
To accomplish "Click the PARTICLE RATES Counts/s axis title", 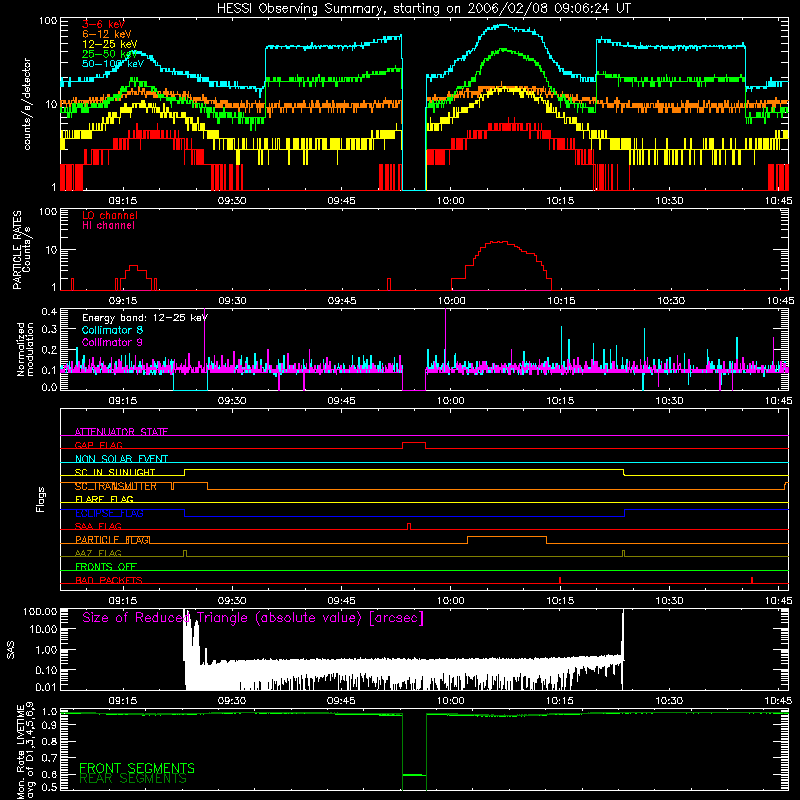I will [x=22, y=250].
